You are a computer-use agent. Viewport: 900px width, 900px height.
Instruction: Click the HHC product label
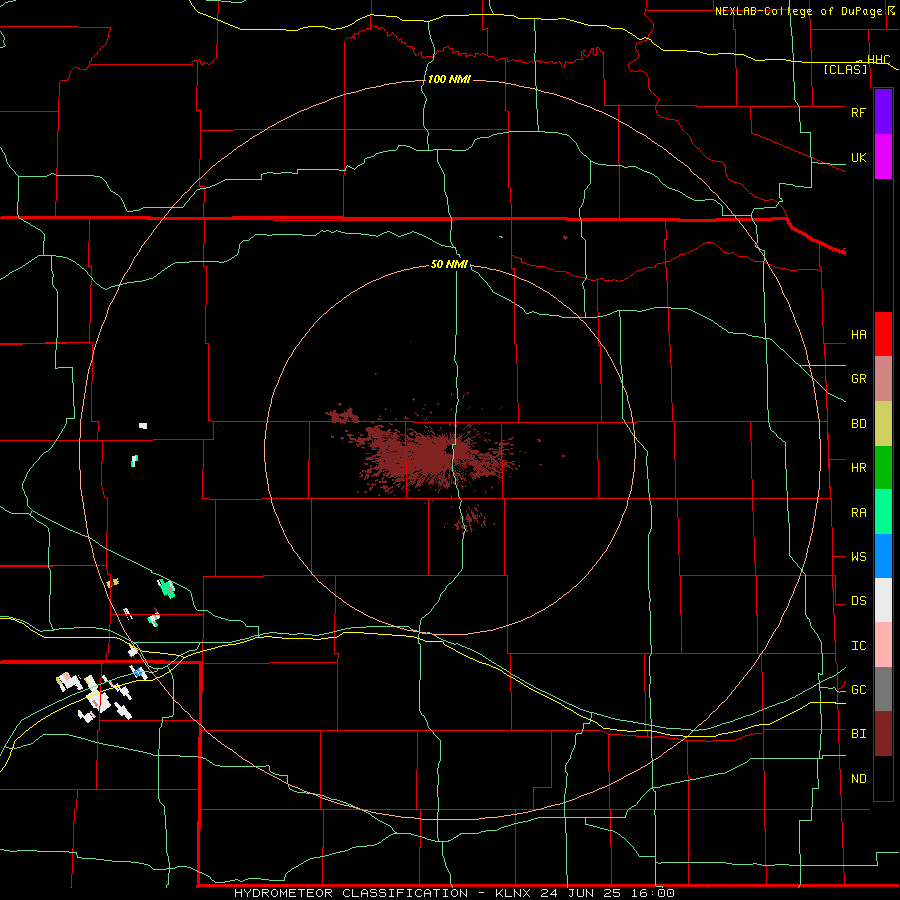coord(878,60)
